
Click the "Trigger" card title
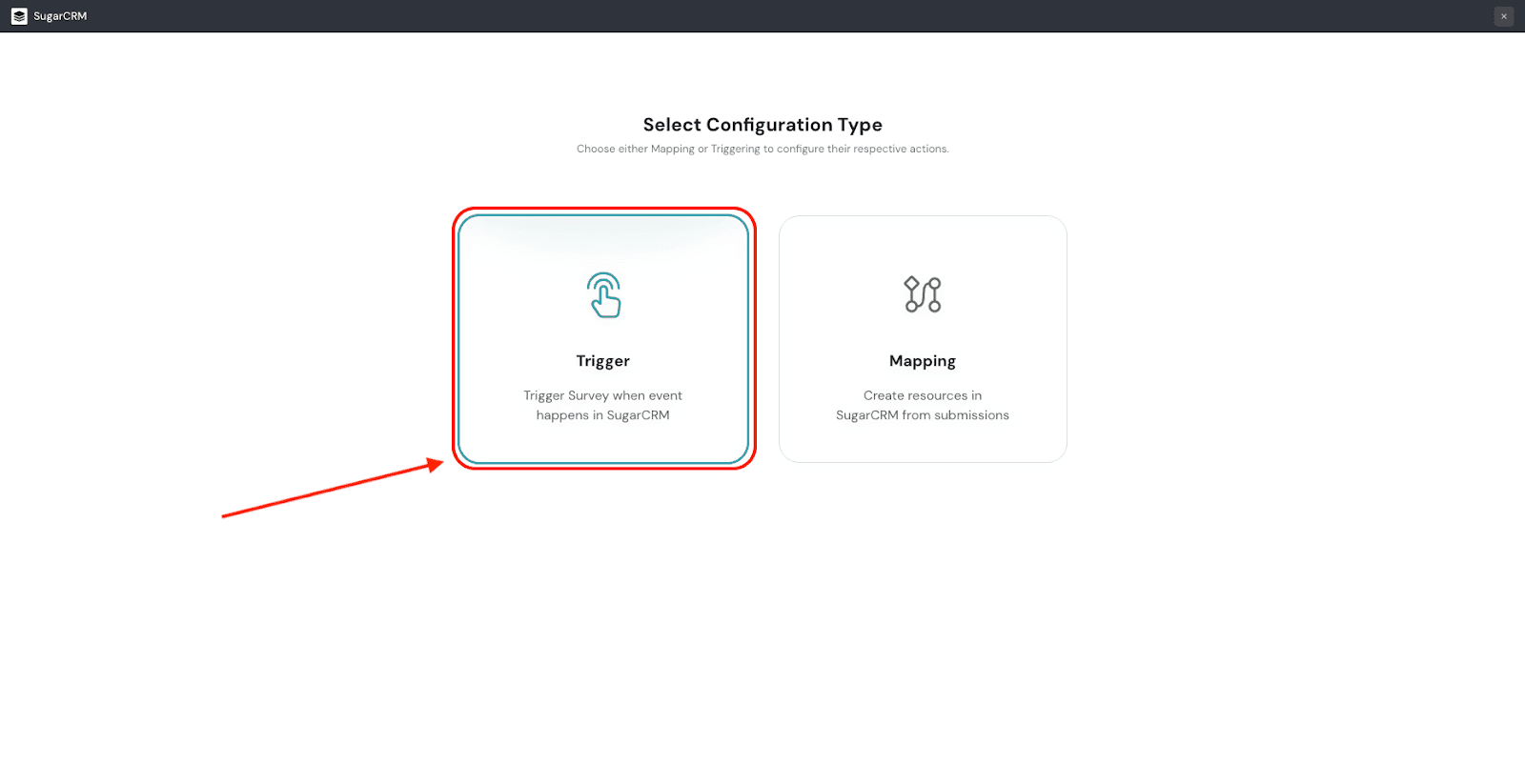[x=602, y=361]
